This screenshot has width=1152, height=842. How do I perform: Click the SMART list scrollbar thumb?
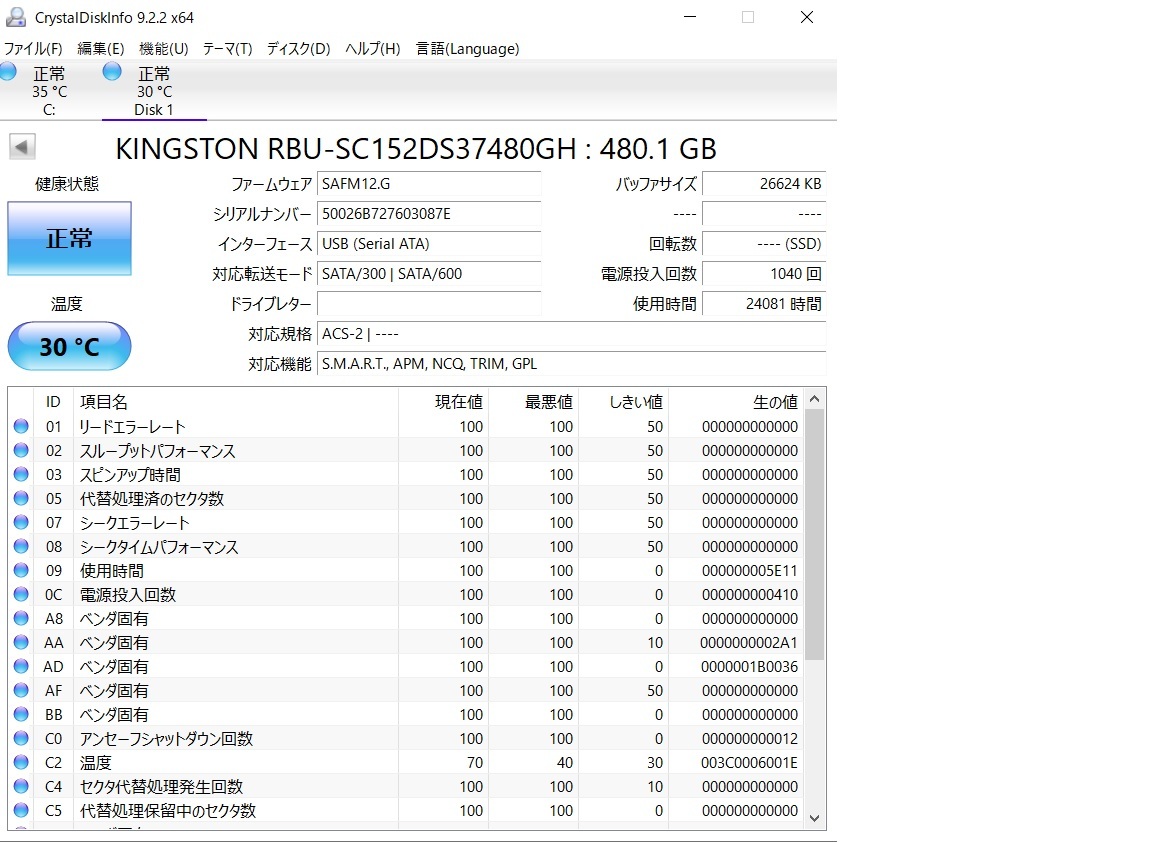814,535
